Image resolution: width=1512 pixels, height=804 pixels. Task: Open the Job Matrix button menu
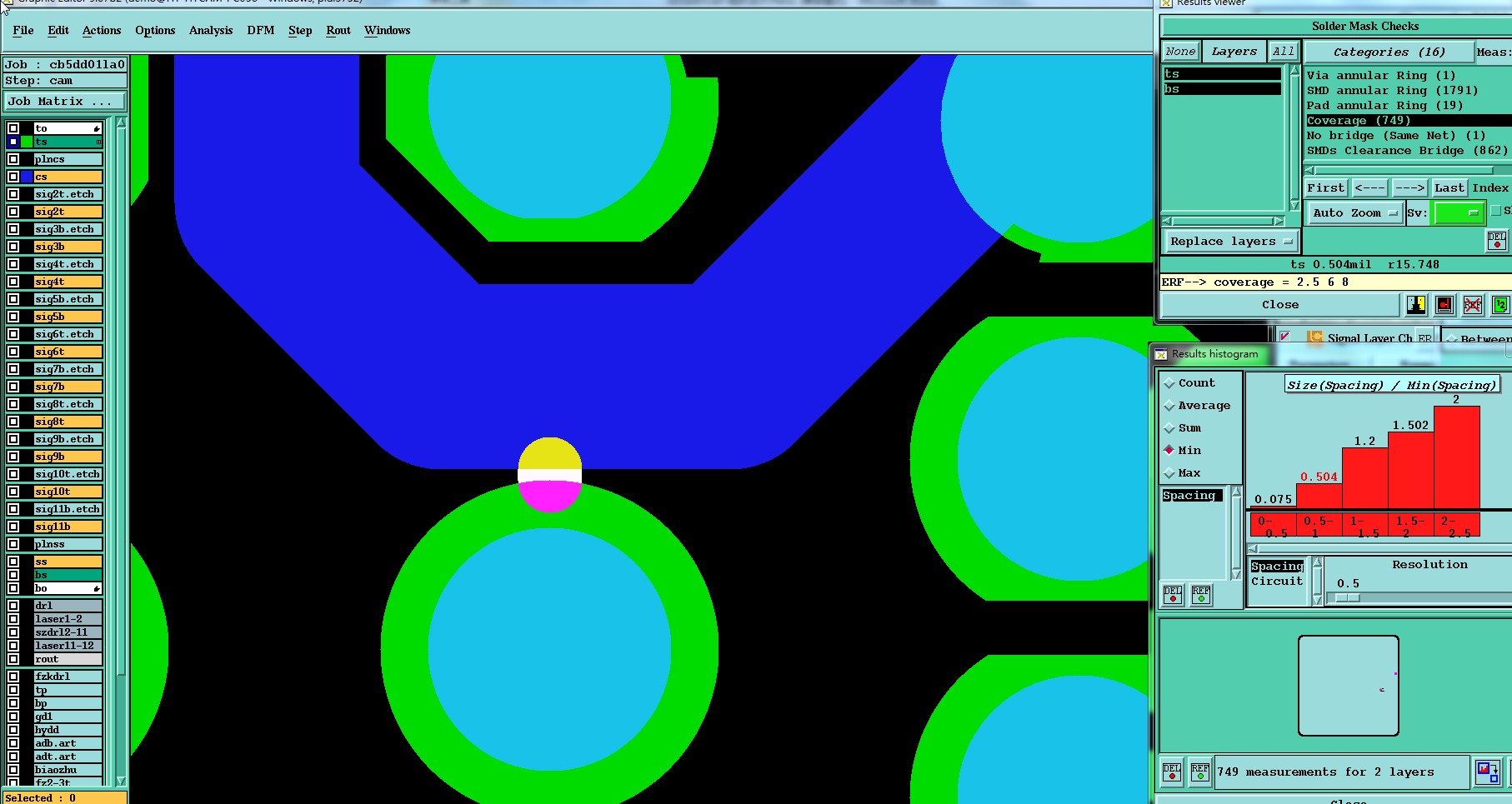click(x=65, y=102)
